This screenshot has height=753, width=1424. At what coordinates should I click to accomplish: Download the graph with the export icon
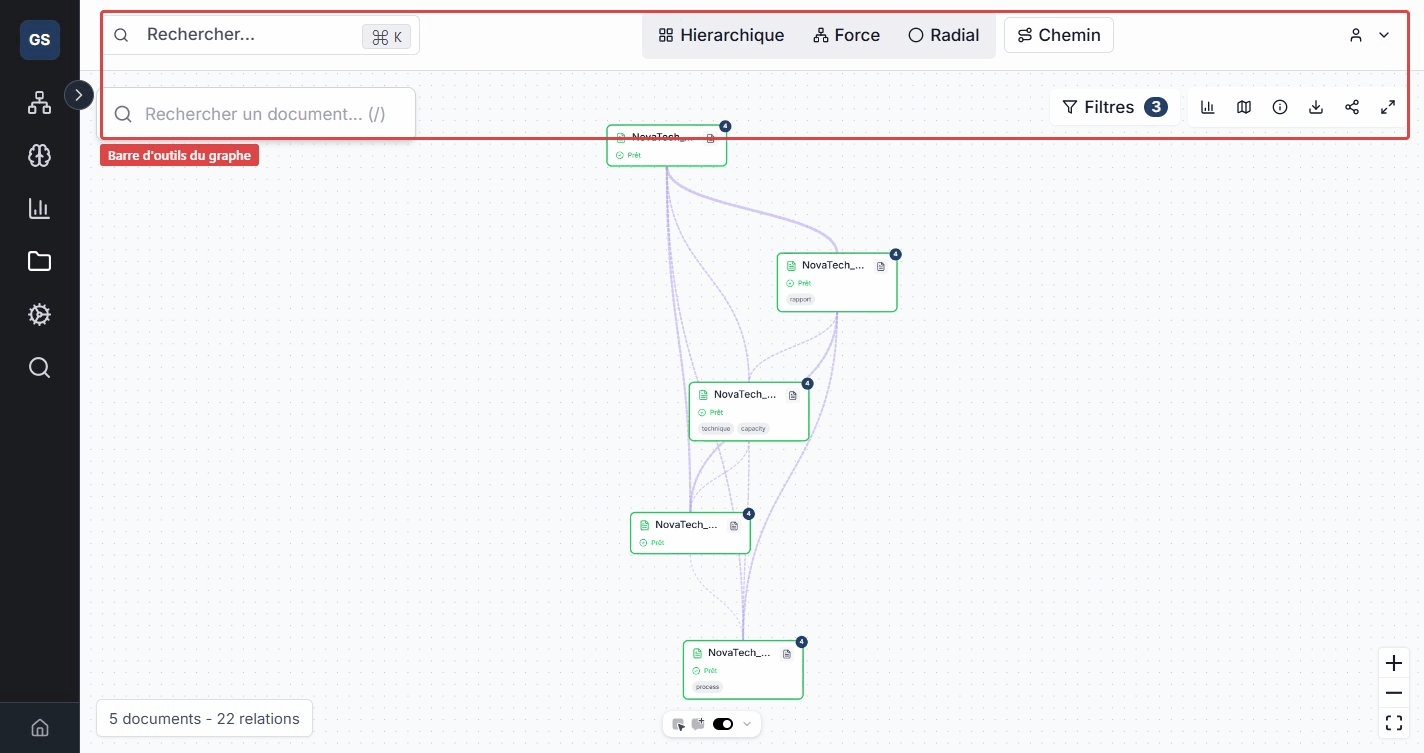1316,107
